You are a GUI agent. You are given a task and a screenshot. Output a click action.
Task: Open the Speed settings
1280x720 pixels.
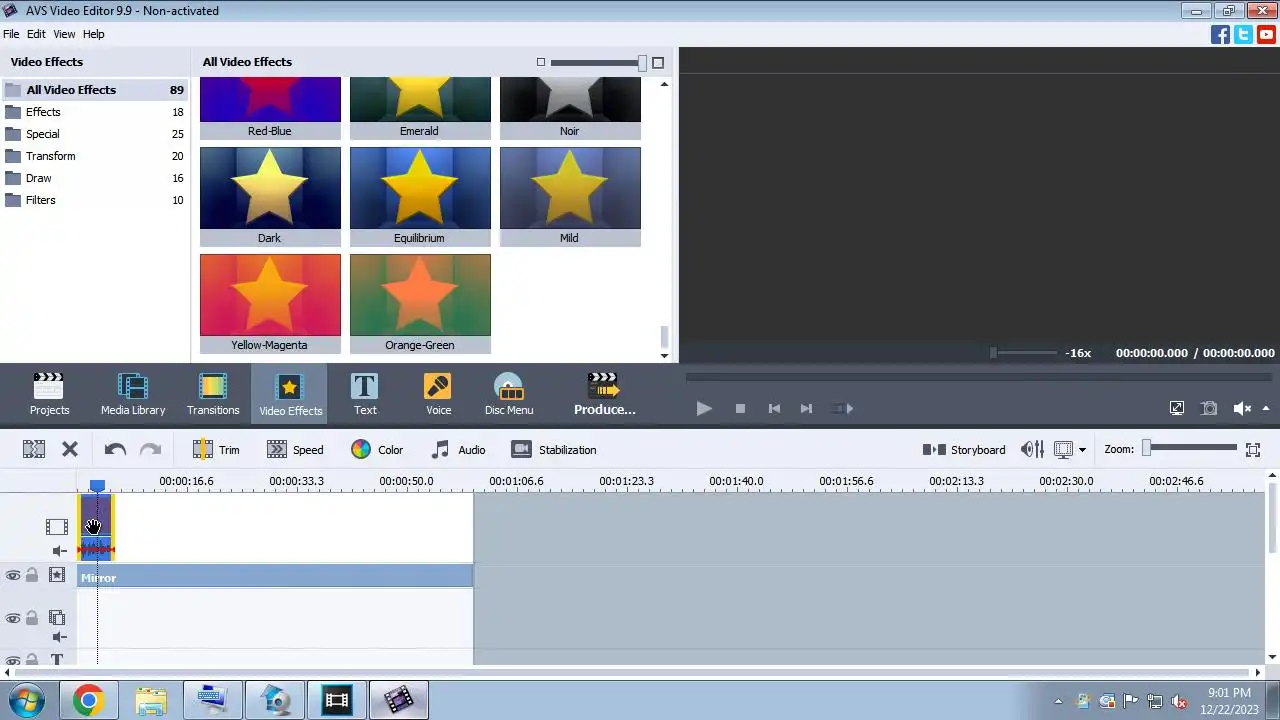[295, 450]
